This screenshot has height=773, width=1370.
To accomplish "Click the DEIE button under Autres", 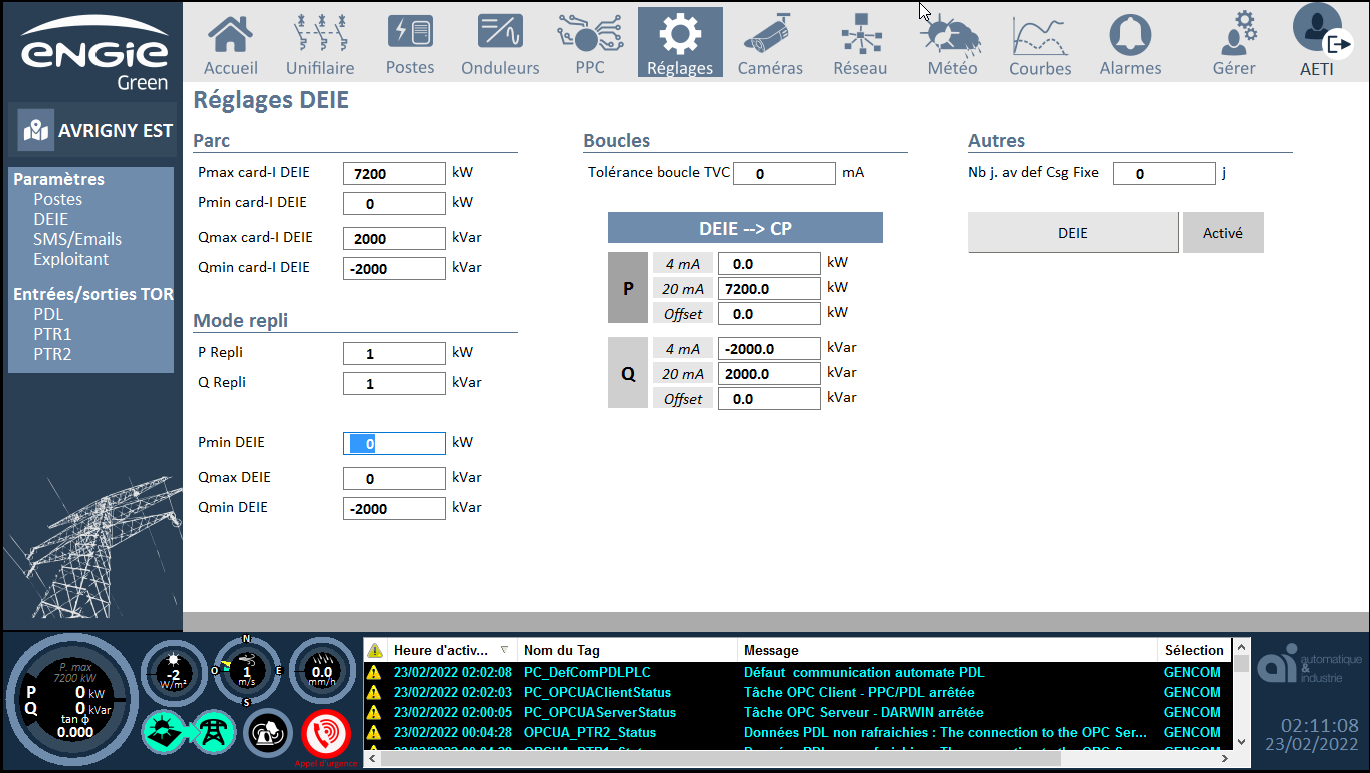I will point(1072,233).
